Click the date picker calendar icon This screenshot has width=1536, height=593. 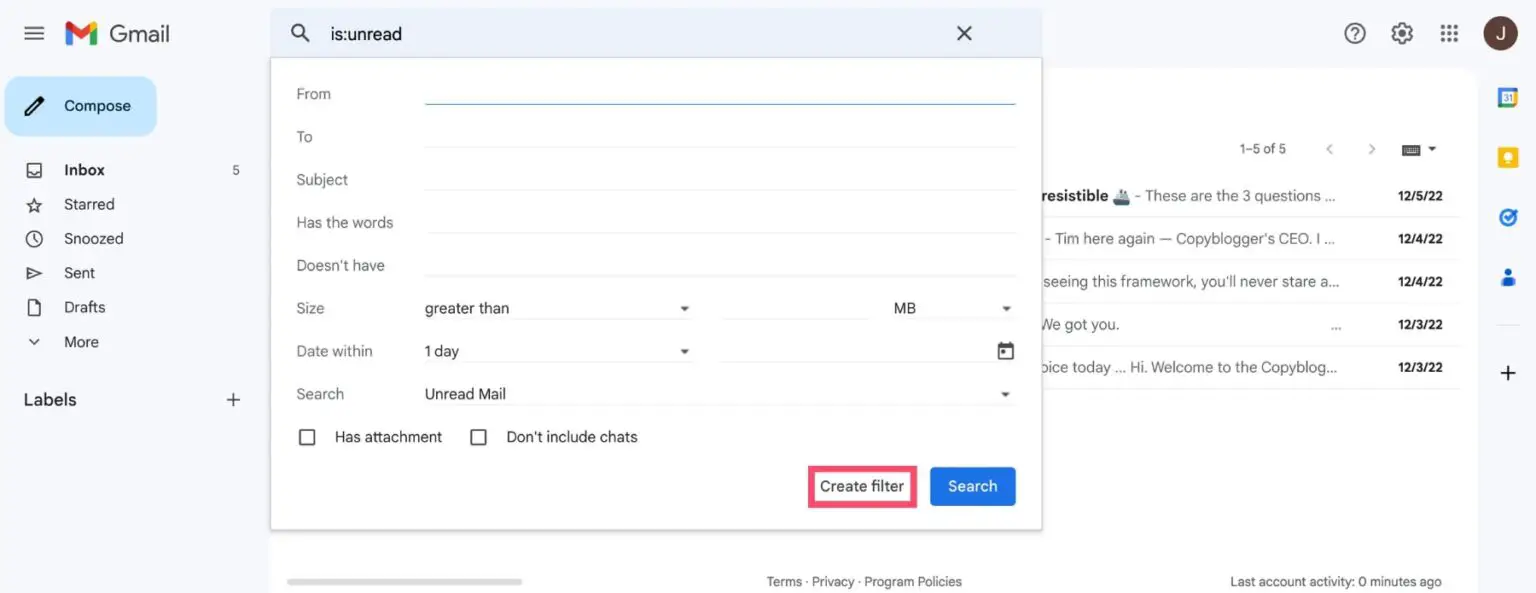click(x=1005, y=351)
